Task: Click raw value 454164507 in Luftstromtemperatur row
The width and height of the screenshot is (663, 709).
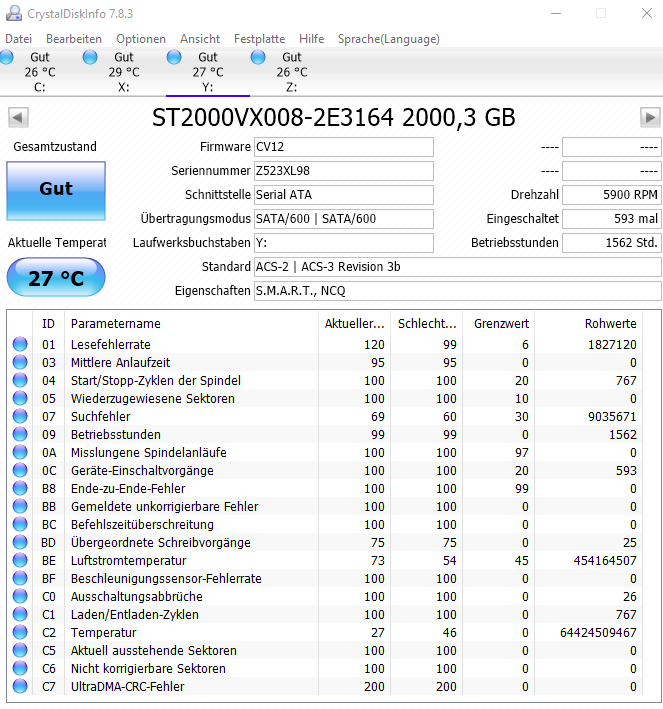Action: 605,561
